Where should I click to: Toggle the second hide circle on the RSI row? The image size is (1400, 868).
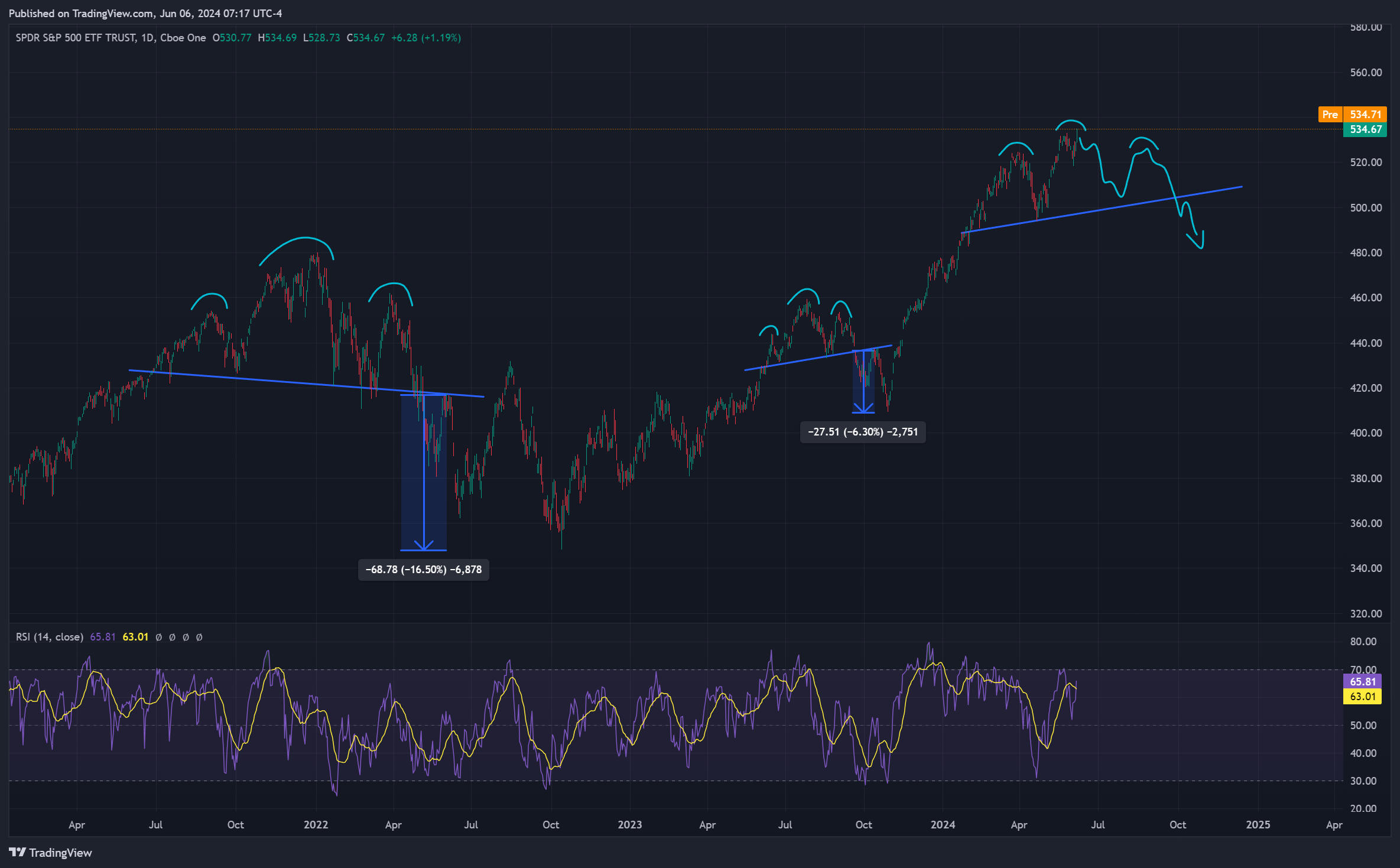tap(172, 637)
